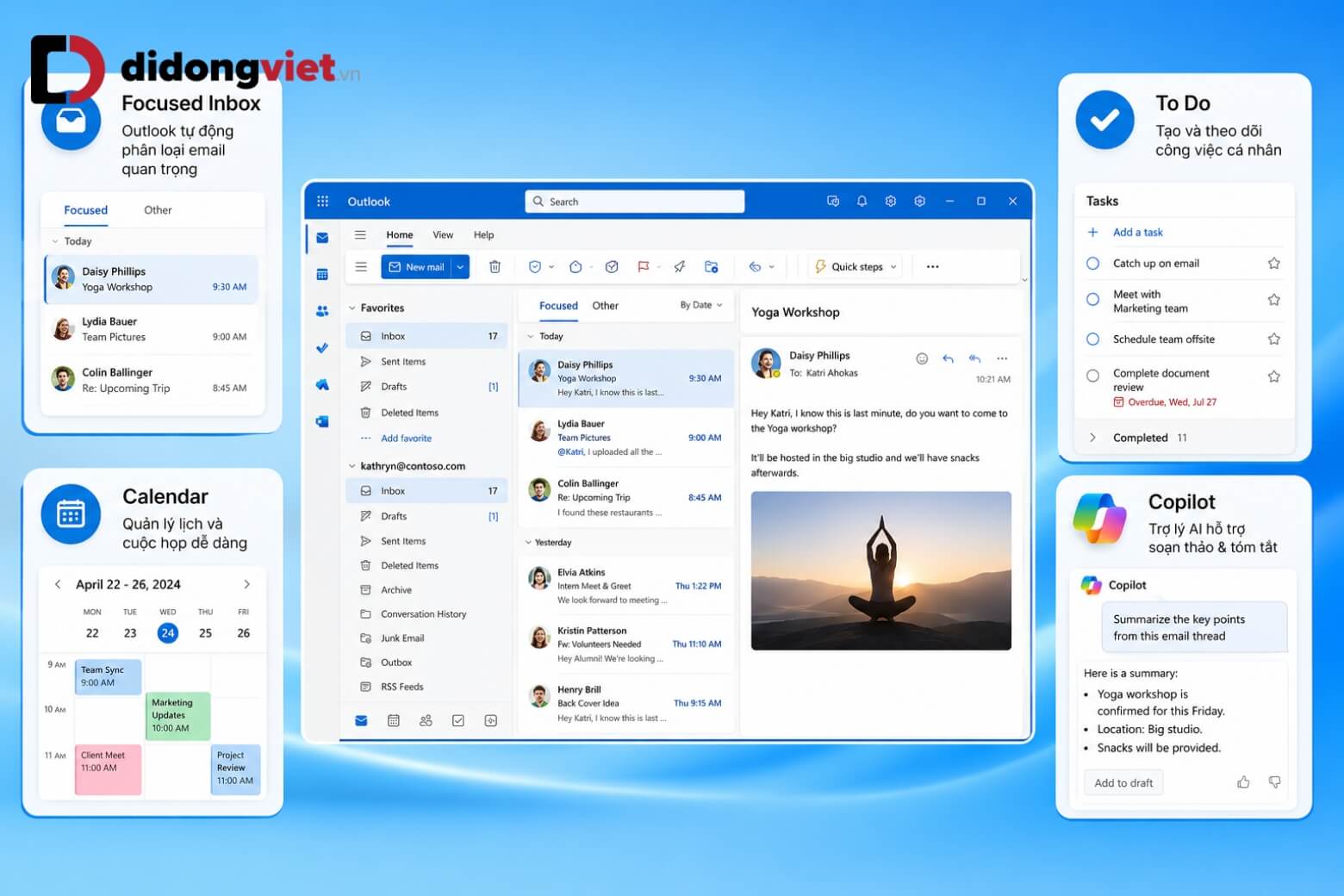
Task: Click calendar icon at folder pane bottom bar
Action: pos(394,720)
